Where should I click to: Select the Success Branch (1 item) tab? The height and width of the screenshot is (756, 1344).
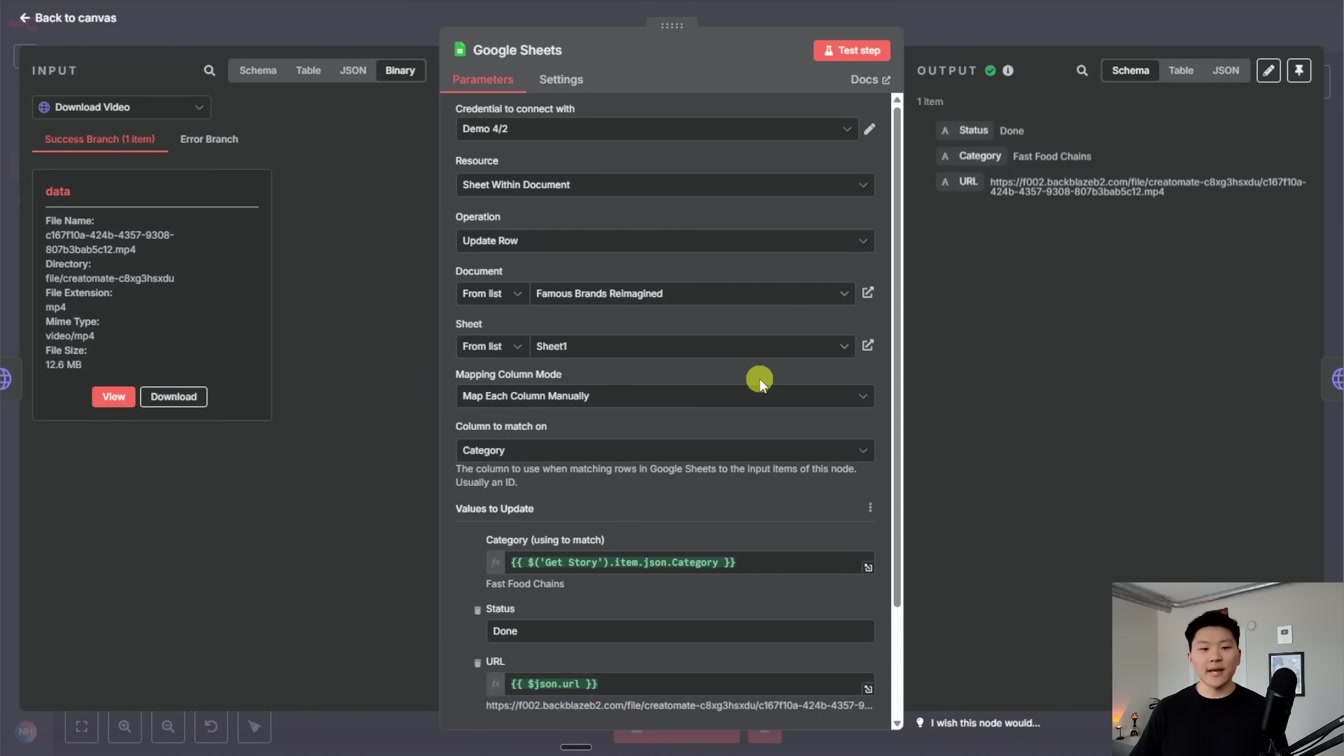tap(99, 139)
